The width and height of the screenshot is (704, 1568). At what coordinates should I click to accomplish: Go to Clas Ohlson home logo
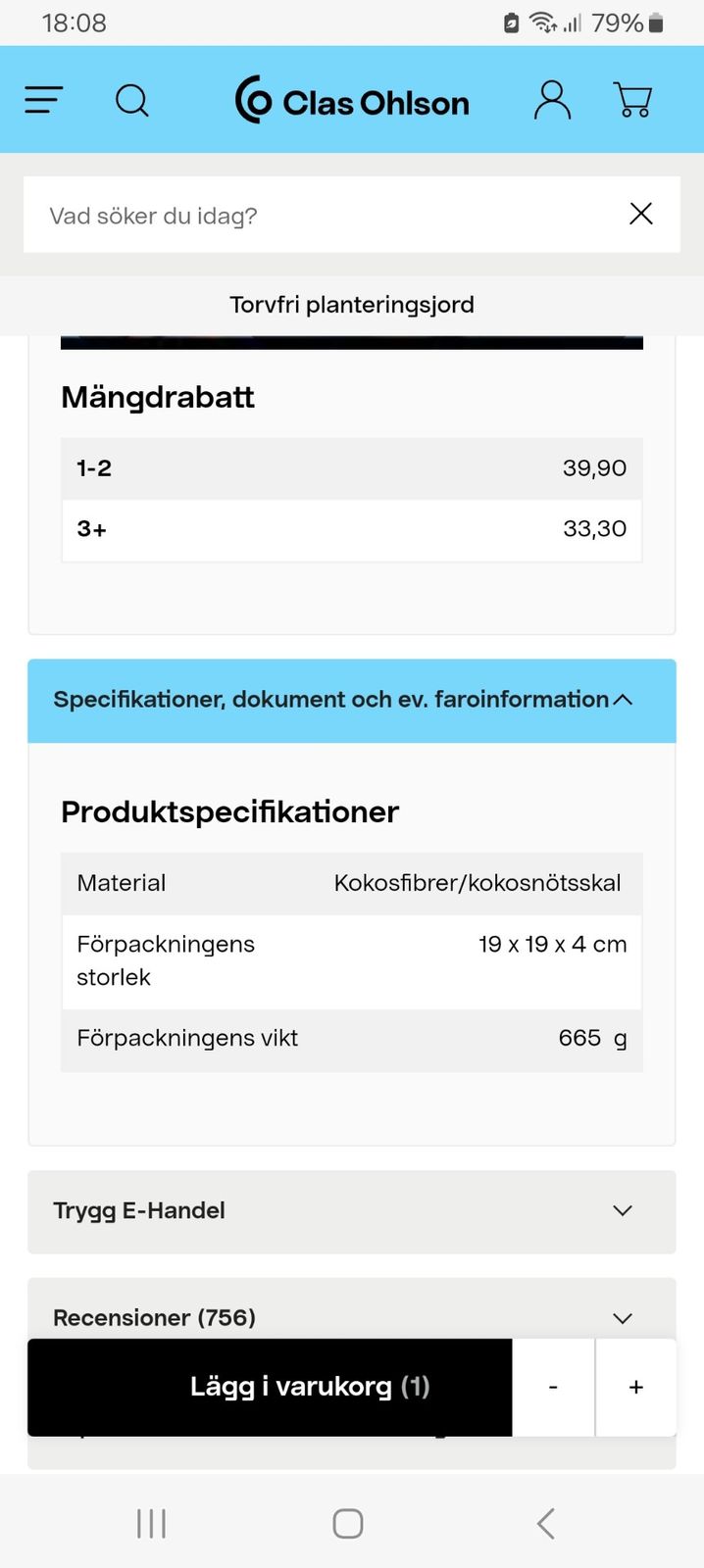[x=352, y=101]
